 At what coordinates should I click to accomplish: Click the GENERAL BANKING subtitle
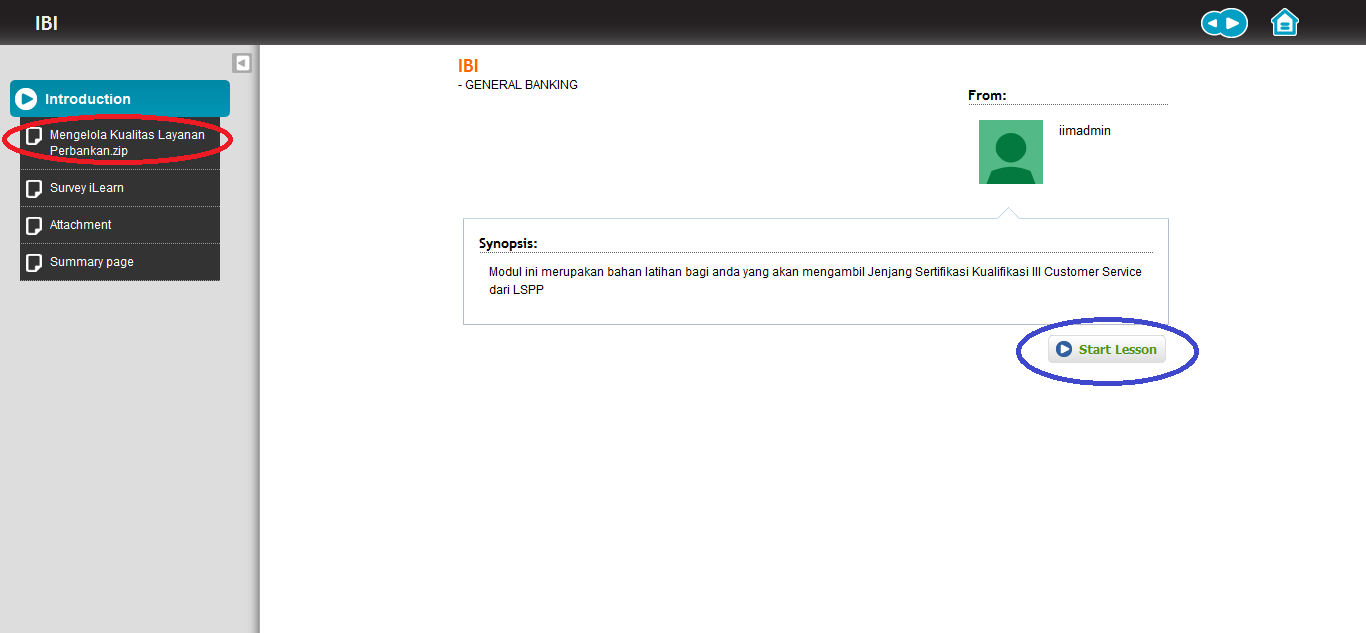coord(521,85)
